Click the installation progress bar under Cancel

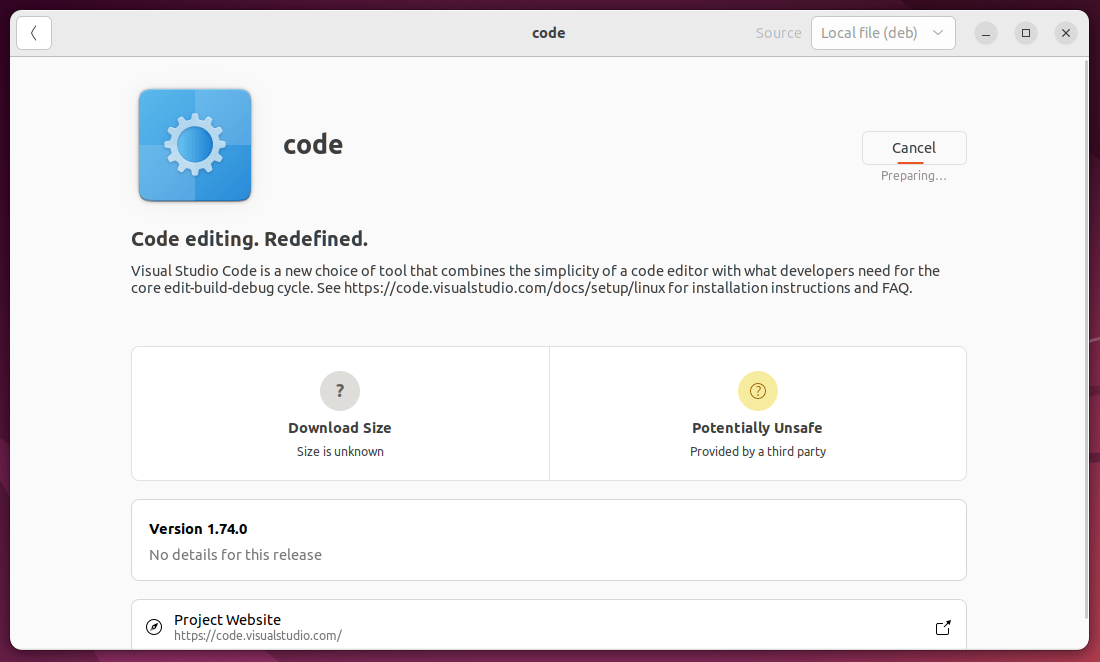coord(911,163)
